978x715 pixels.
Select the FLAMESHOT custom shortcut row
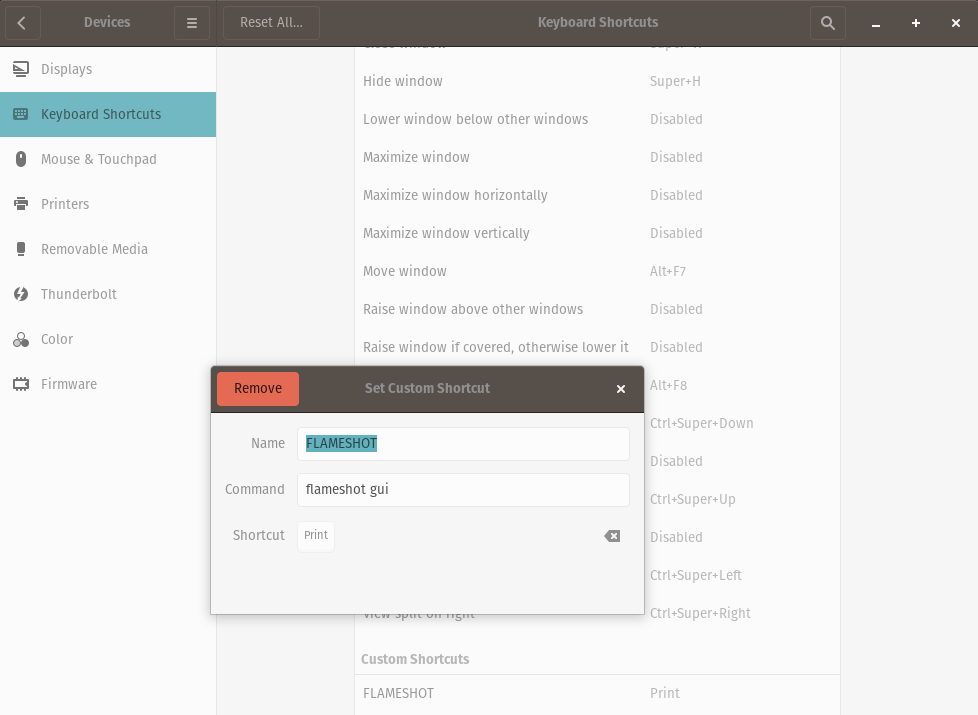598,693
